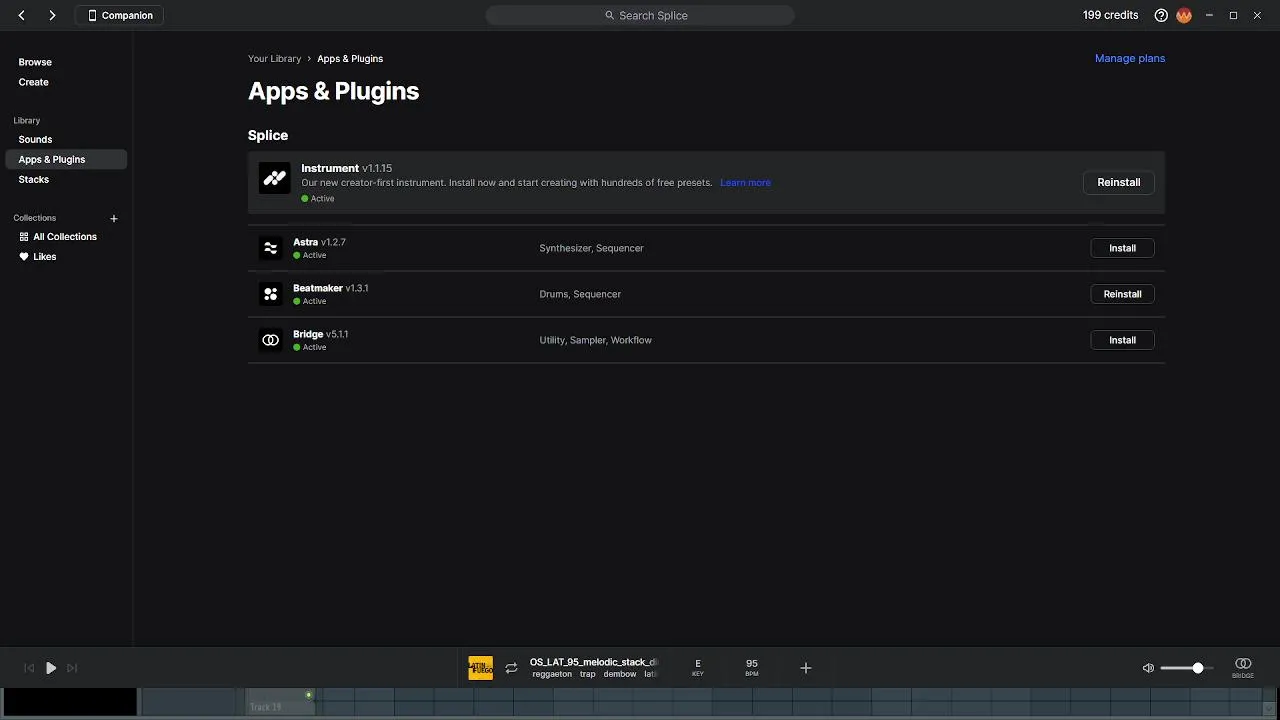The height and width of the screenshot is (720, 1280).
Task: Open the Companion device button
Action: tap(120, 15)
